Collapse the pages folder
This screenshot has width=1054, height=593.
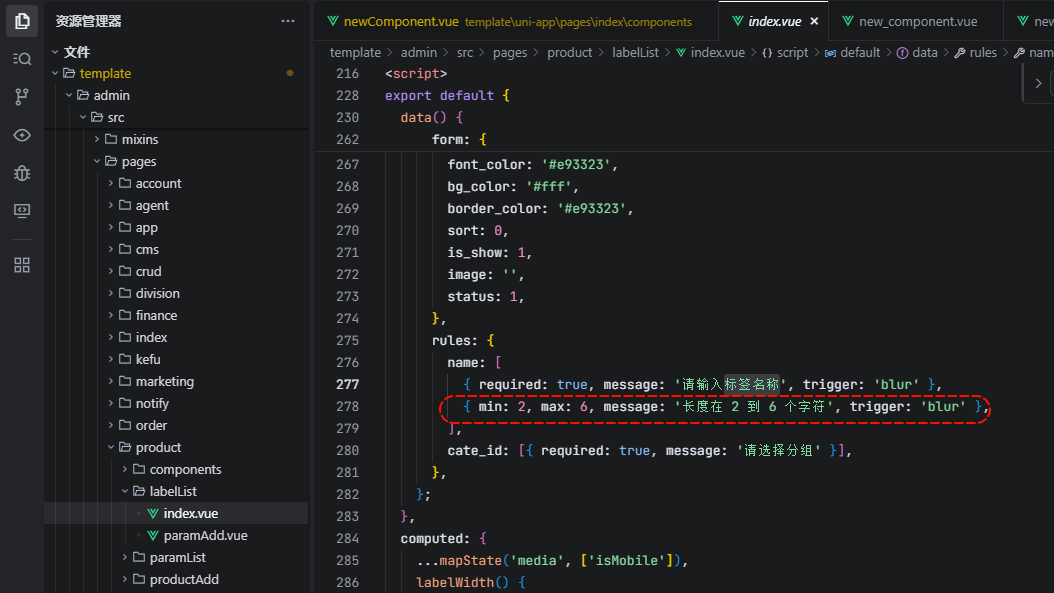pos(97,161)
